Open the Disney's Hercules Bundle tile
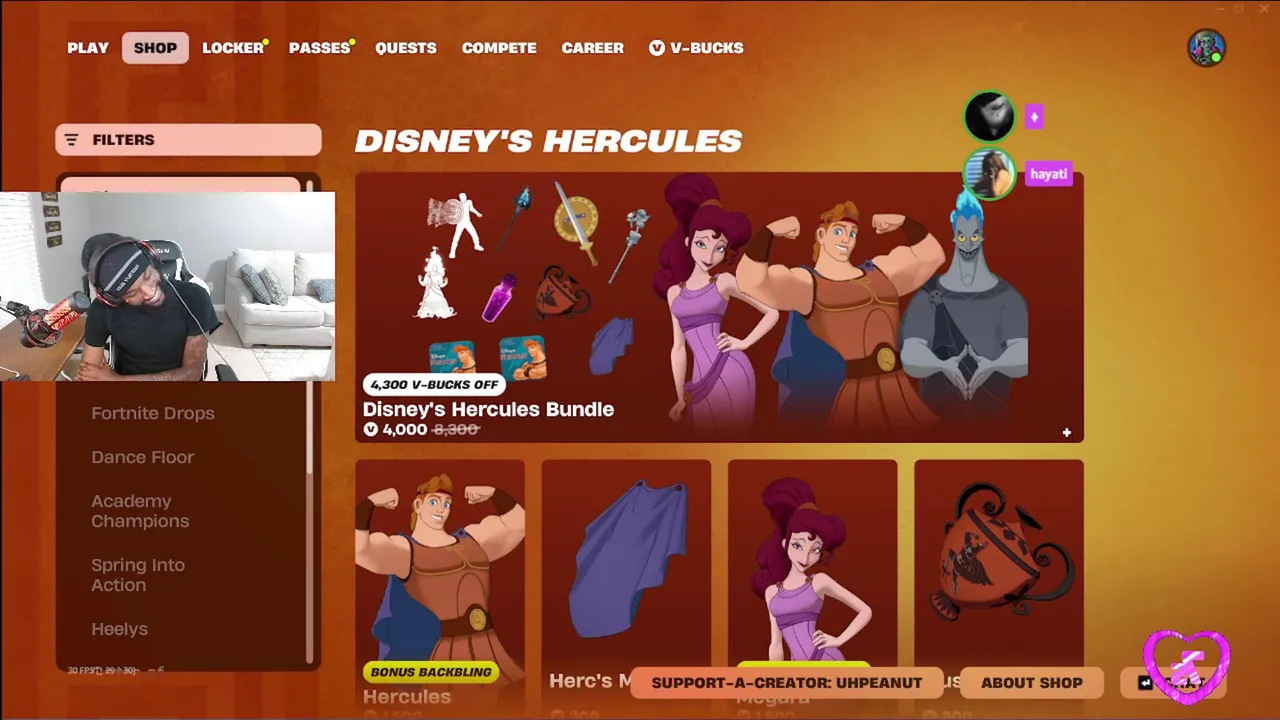 pyautogui.click(x=719, y=307)
